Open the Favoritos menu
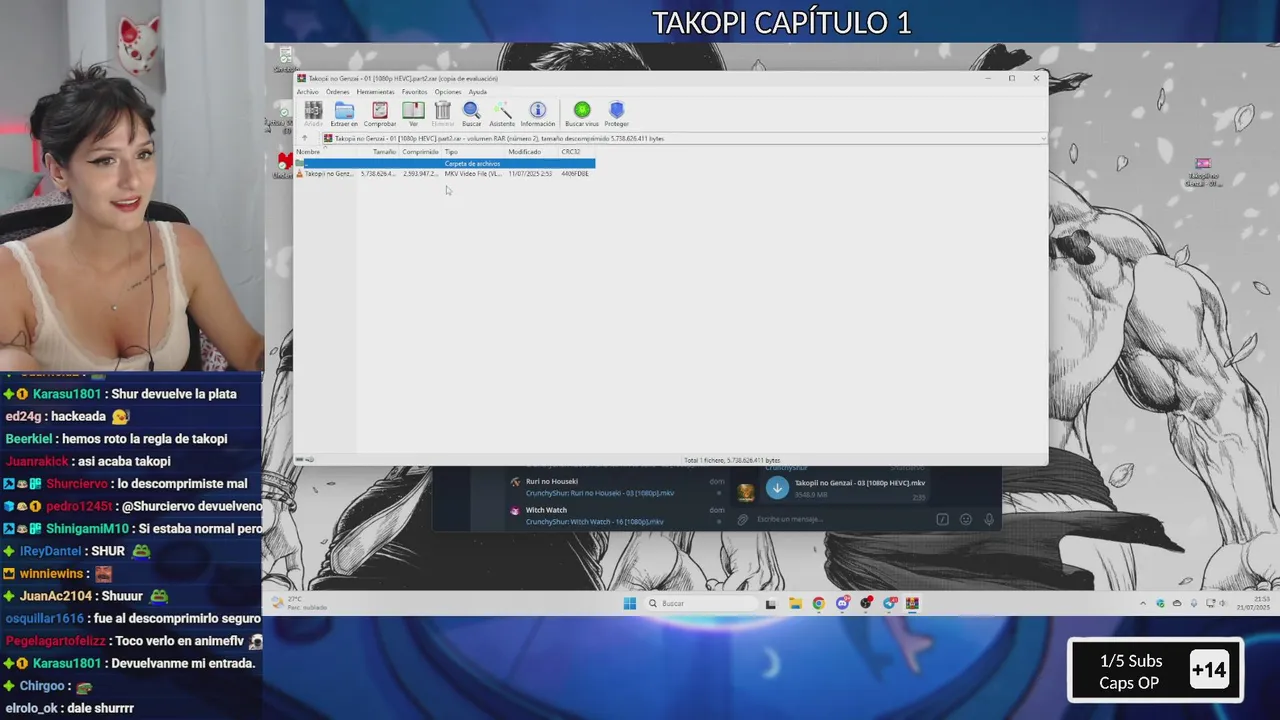 pos(414,92)
